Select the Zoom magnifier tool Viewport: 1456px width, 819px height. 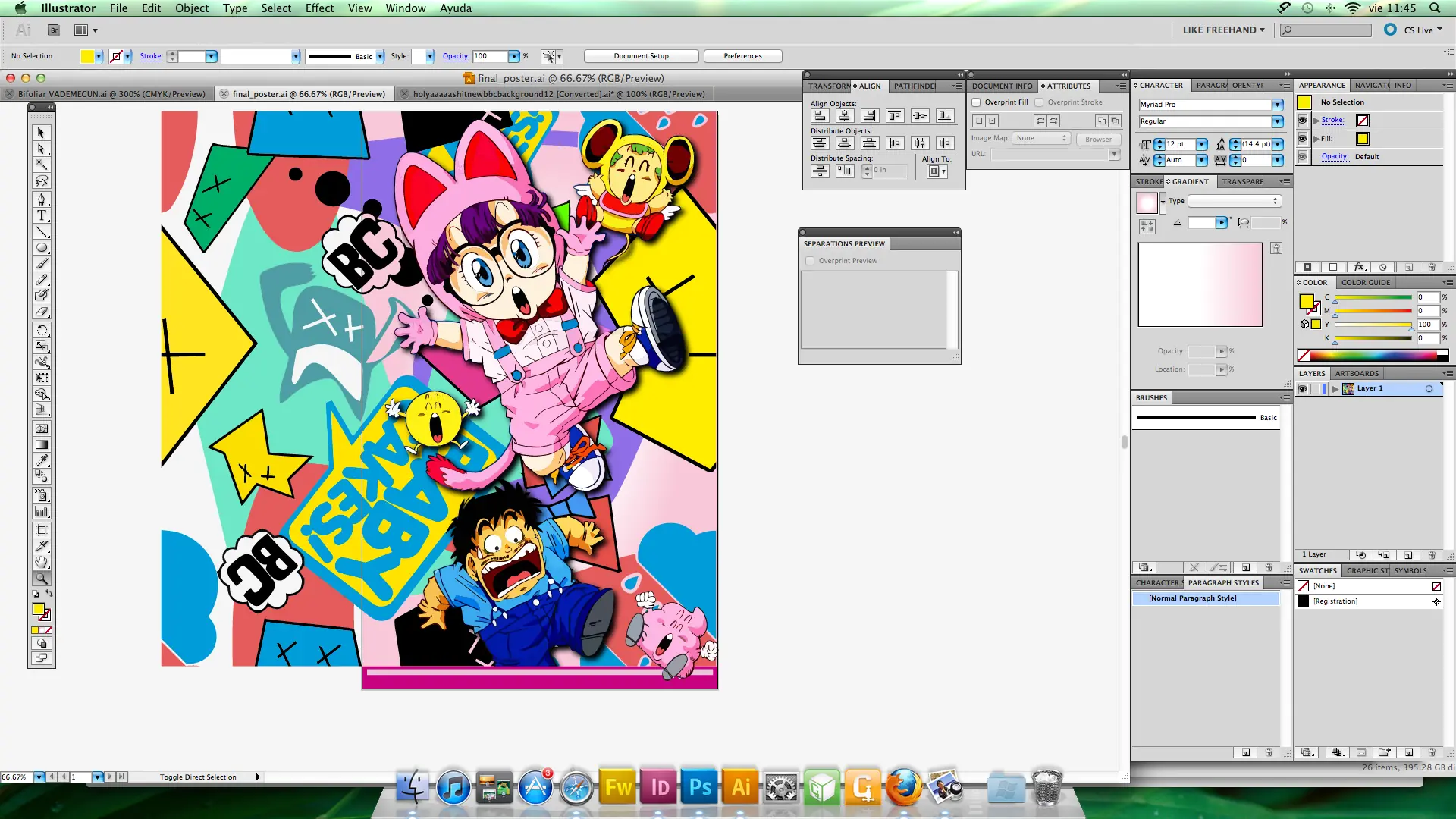42,579
